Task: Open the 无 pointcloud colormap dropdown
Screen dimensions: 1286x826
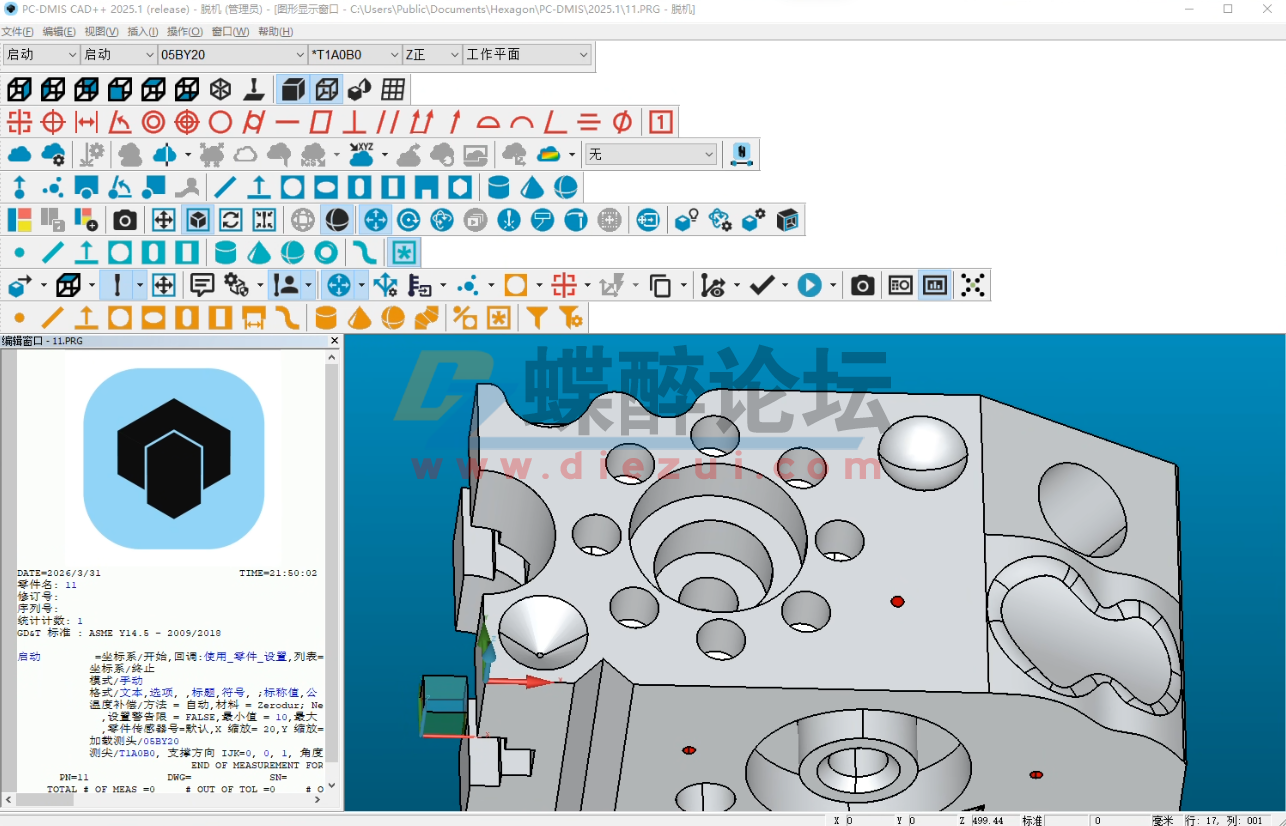Action: point(707,154)
